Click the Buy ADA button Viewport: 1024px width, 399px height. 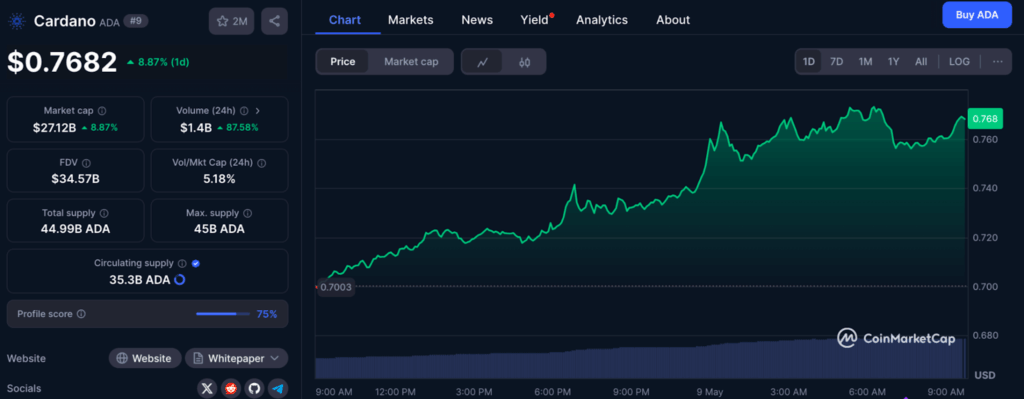(977, 15)
